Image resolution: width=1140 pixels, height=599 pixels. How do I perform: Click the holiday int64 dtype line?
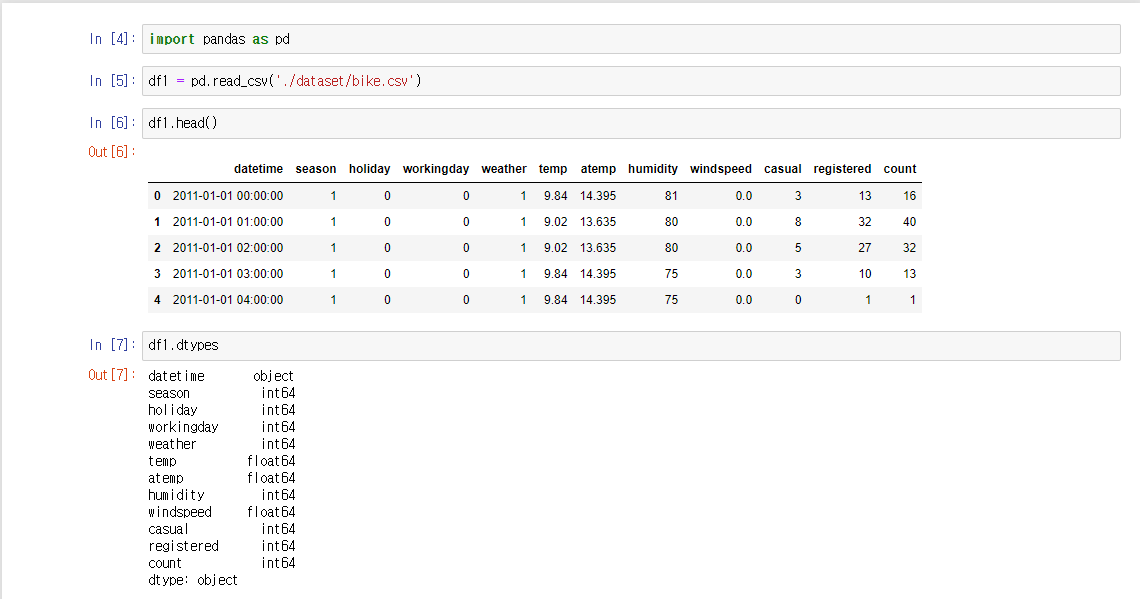pyautogui.click(x=221, y=410)
